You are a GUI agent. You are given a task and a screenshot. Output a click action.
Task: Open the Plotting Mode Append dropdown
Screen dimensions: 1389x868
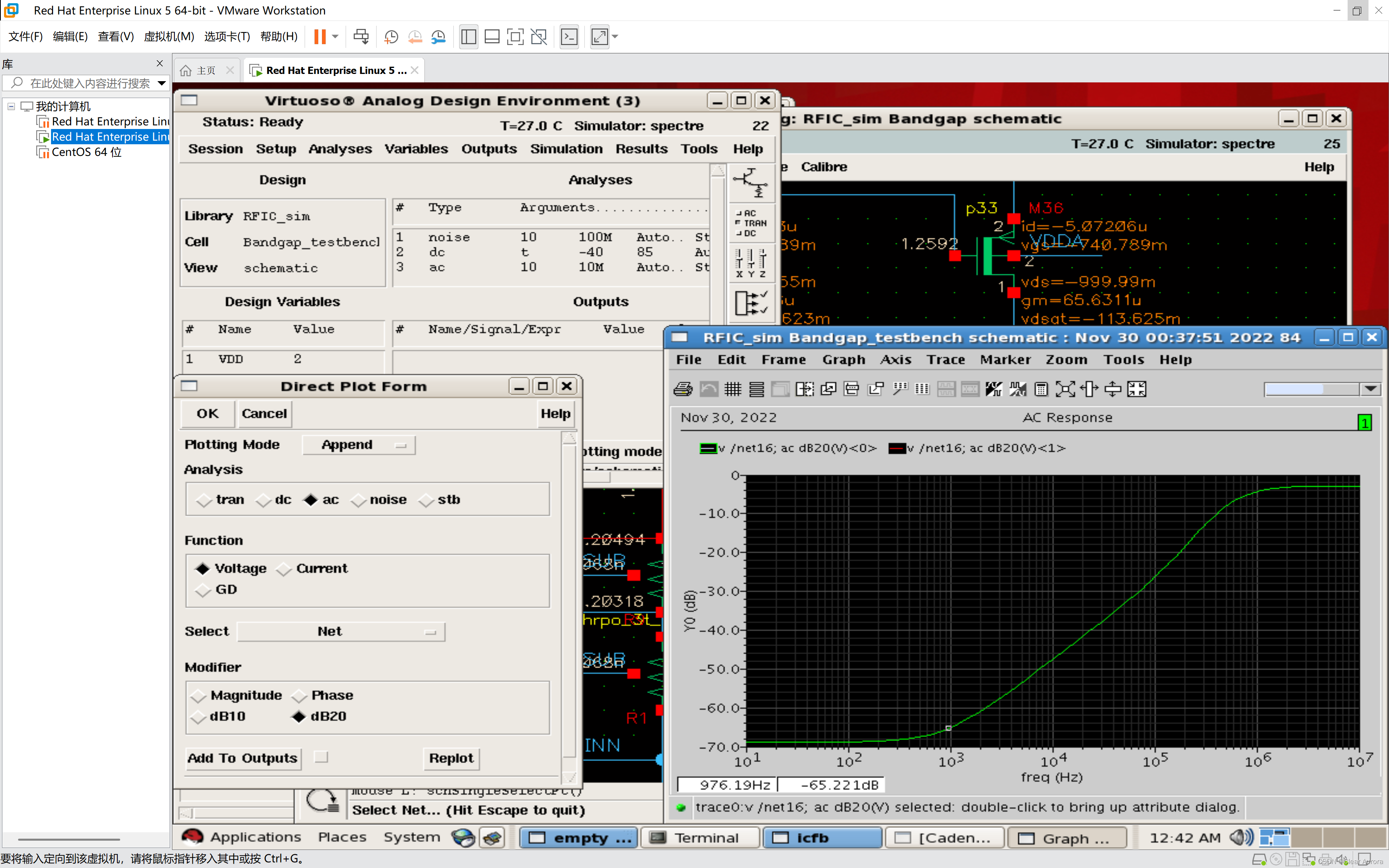tap(359, 445)
